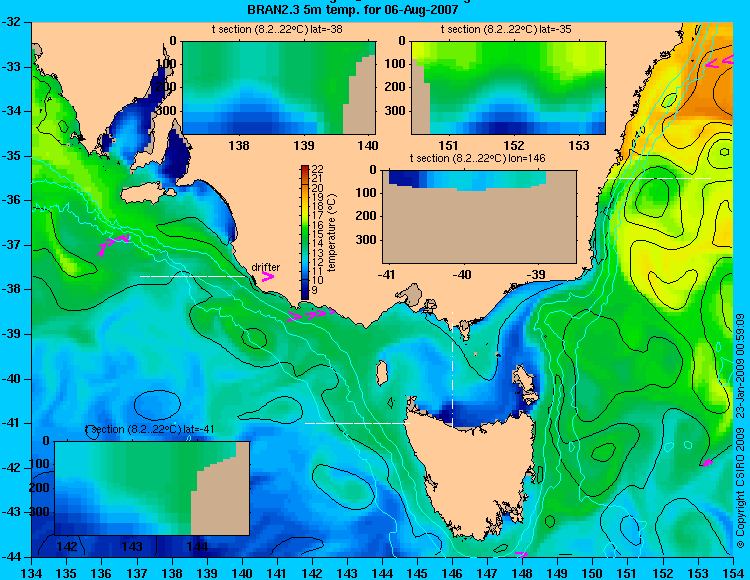The image size is (750, 580).
Task: Click the 150 longitude label on the bottom axis
Action: click(593, 573)
